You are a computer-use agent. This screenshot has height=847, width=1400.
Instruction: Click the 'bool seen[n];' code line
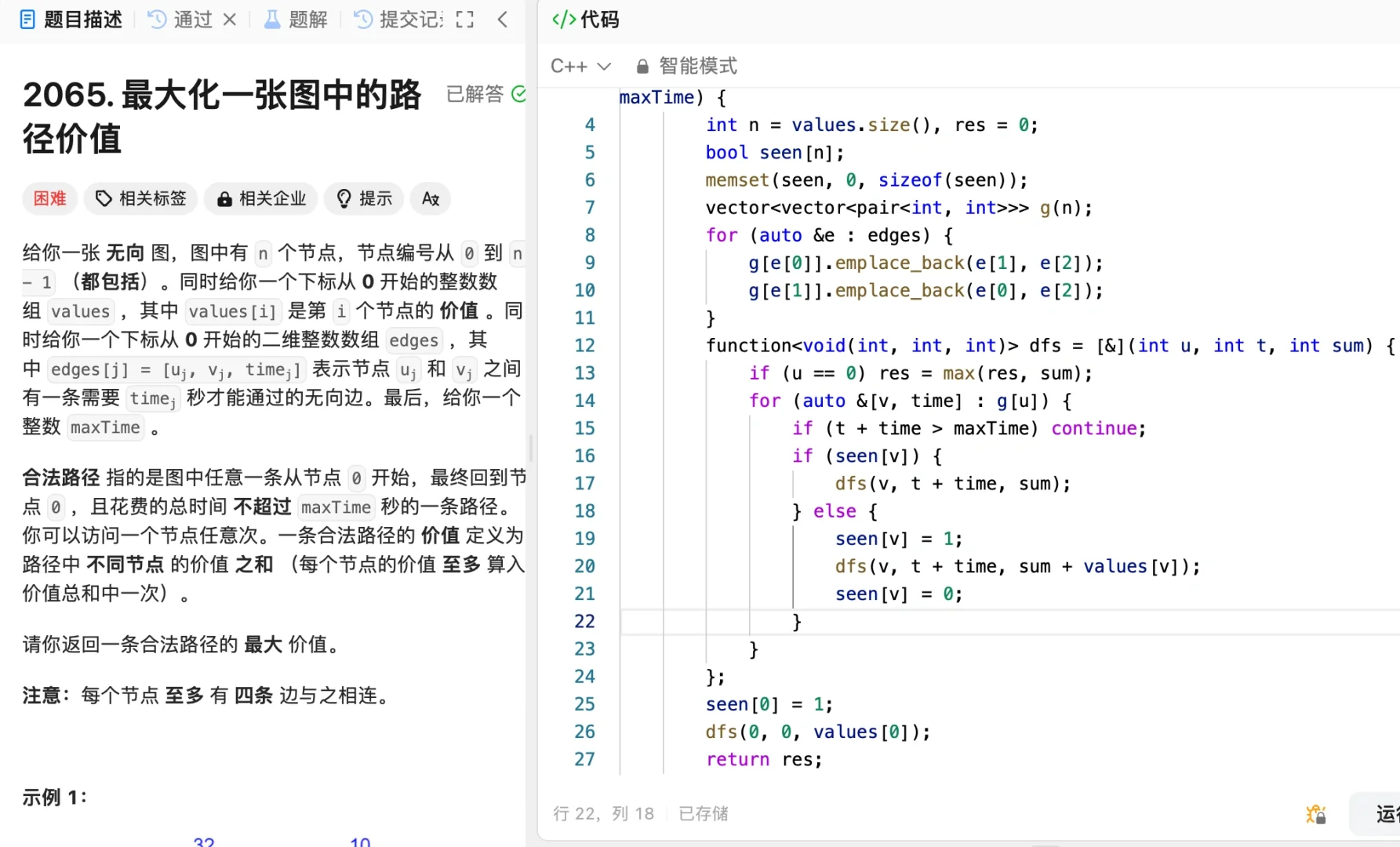[x=774, y=152]
